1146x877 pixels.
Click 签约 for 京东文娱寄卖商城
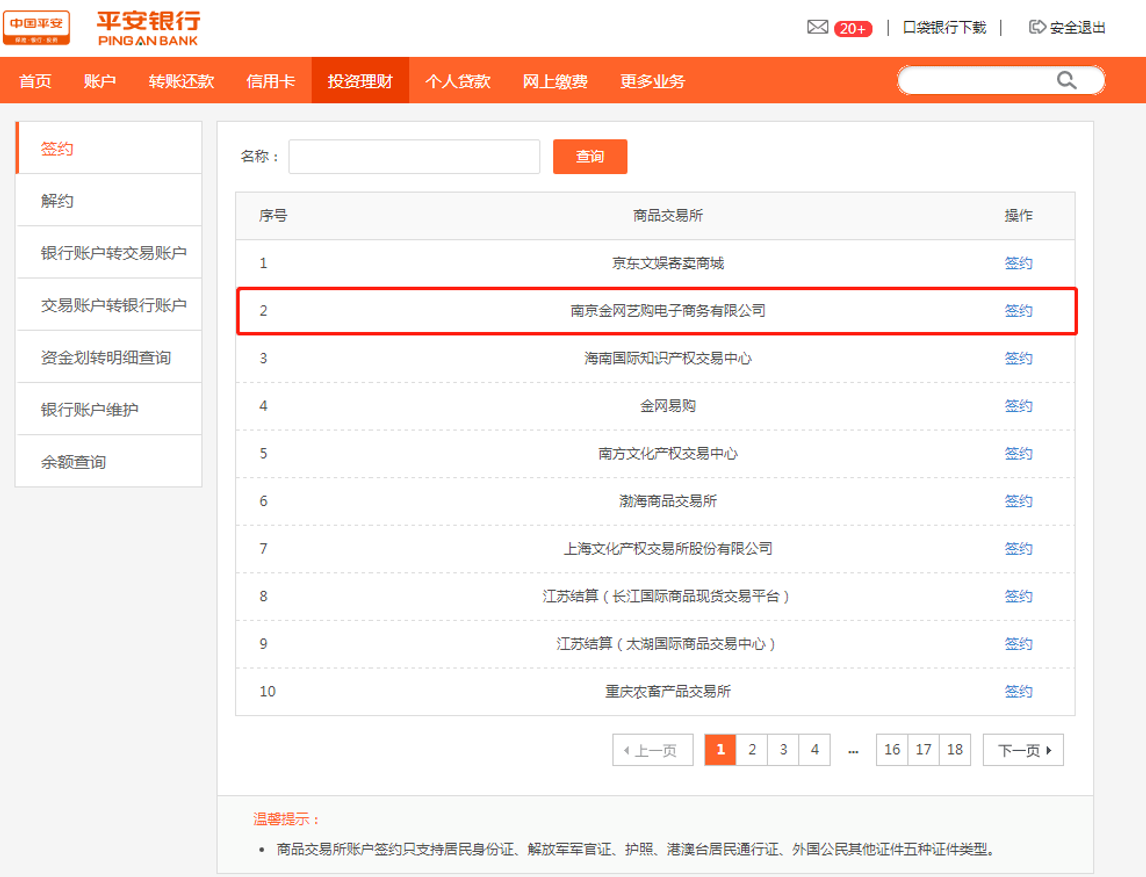1018,263
